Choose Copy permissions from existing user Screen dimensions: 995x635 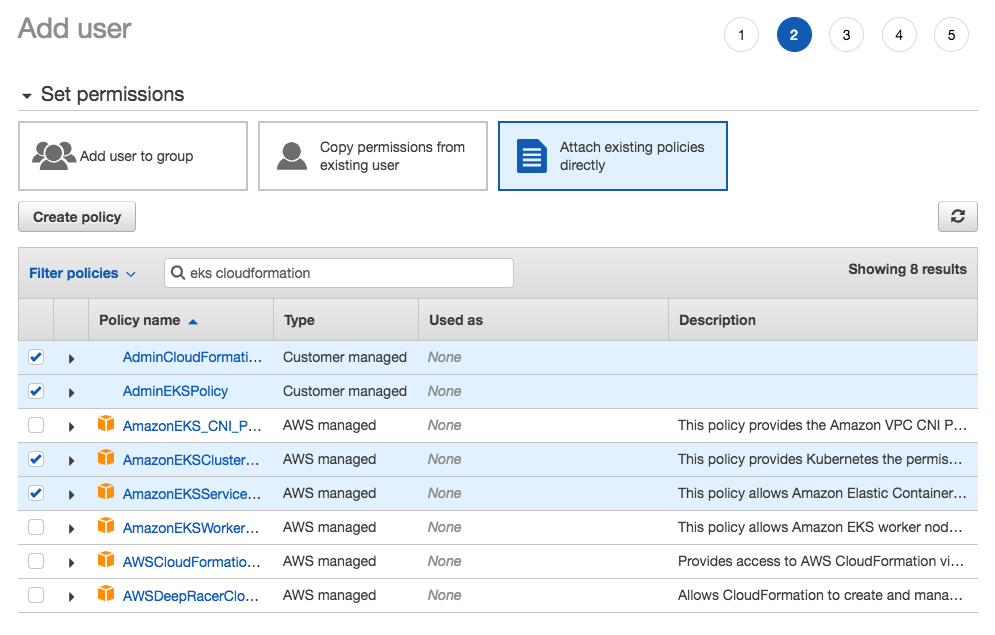coord(372,156)
